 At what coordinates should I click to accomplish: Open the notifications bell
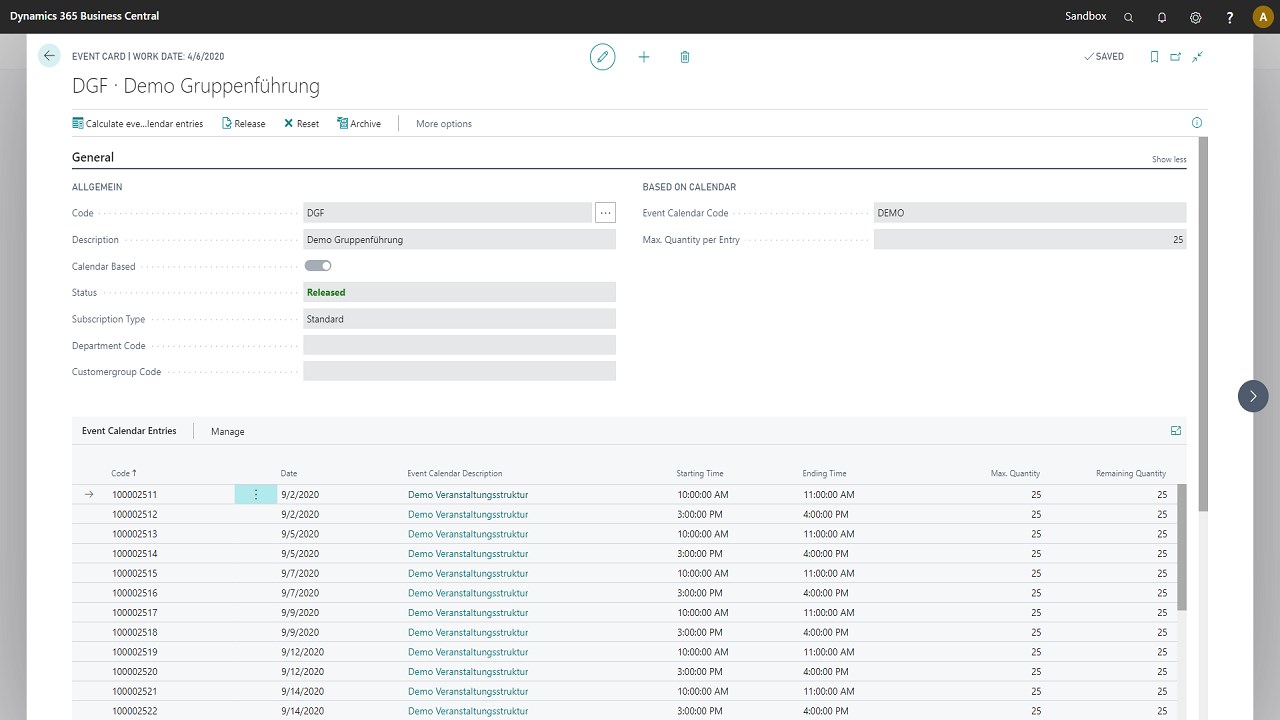(1162, 17)
